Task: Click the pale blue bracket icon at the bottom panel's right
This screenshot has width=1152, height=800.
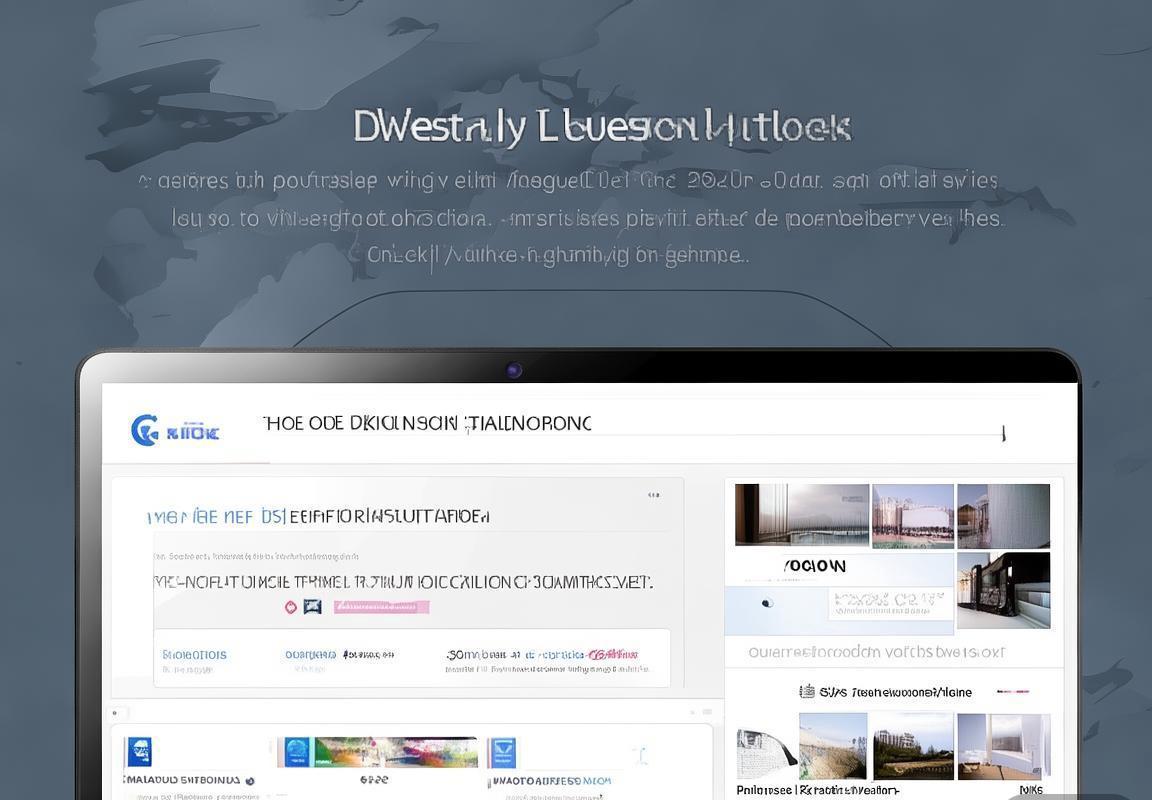Action: tap(641, 755)
